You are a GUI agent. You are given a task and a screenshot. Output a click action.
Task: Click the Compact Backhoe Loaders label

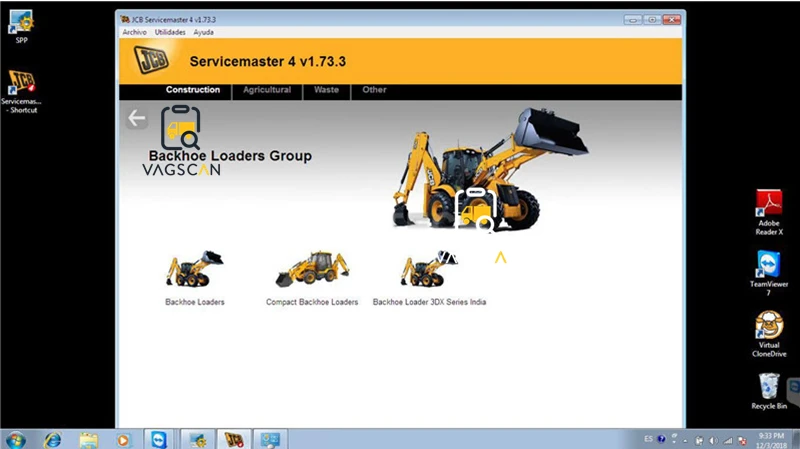(x=312, y=302)
